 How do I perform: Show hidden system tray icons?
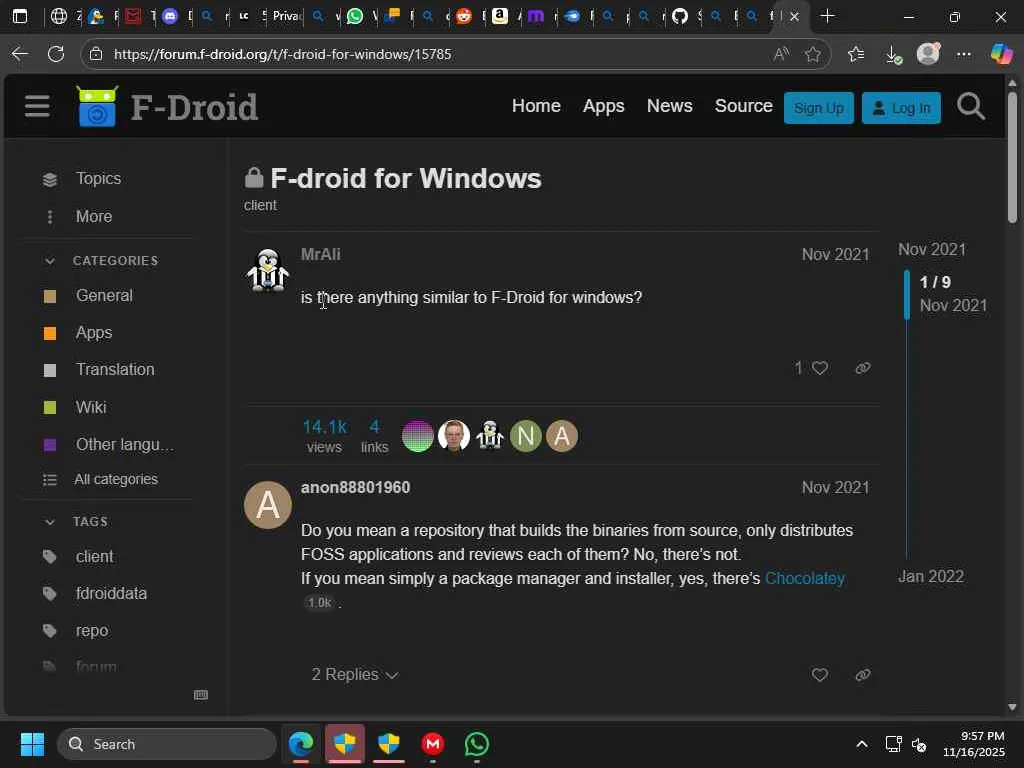[x=862, y=744]
